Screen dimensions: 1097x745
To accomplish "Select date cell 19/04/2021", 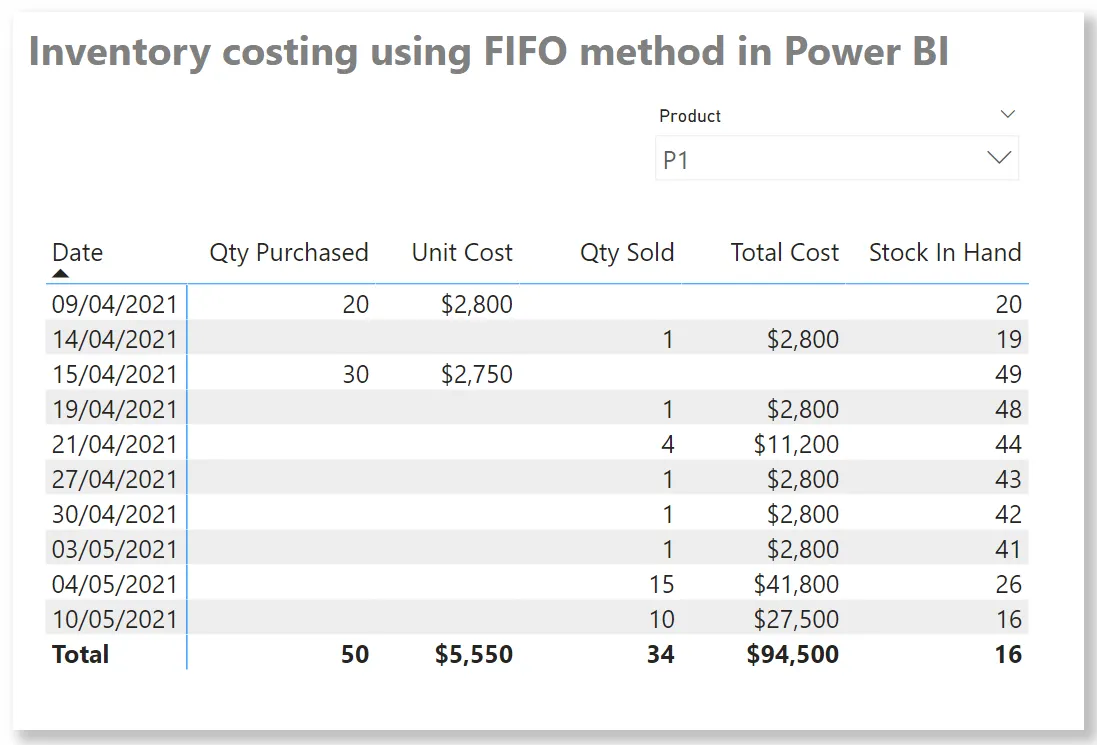I will click(115, 409).
